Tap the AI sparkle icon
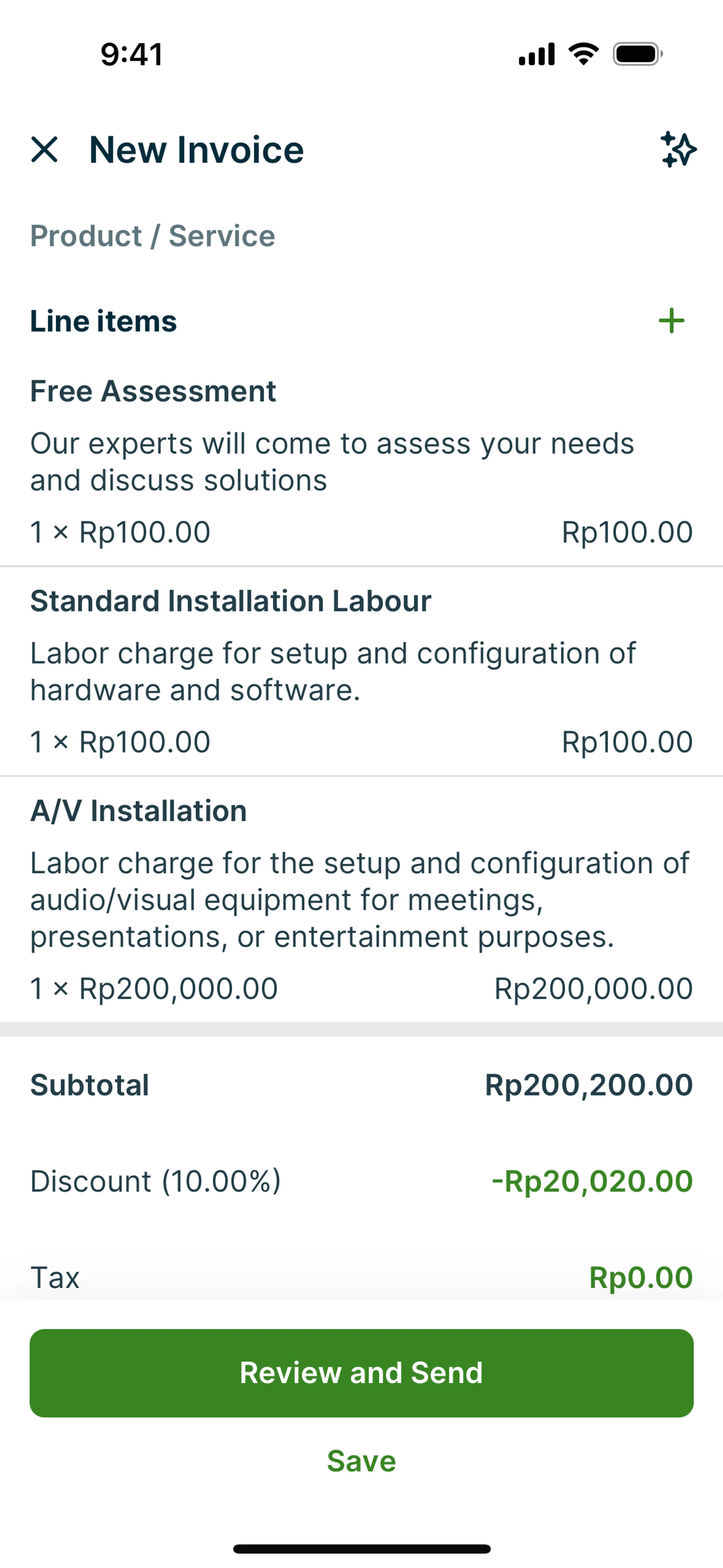The image size is (723, 1568). click(678, 150)
